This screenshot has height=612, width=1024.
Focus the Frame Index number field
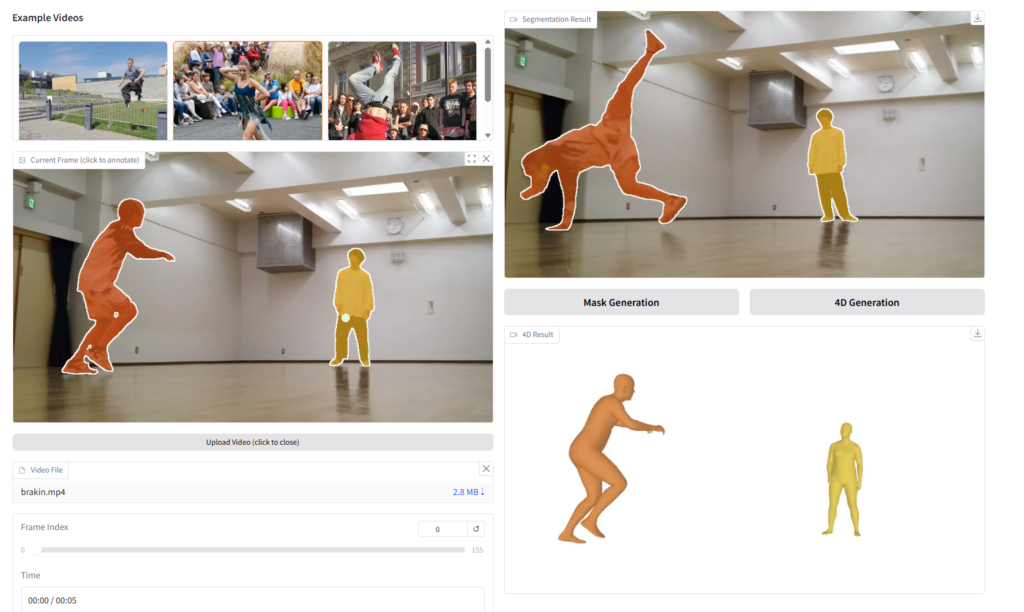441,529
